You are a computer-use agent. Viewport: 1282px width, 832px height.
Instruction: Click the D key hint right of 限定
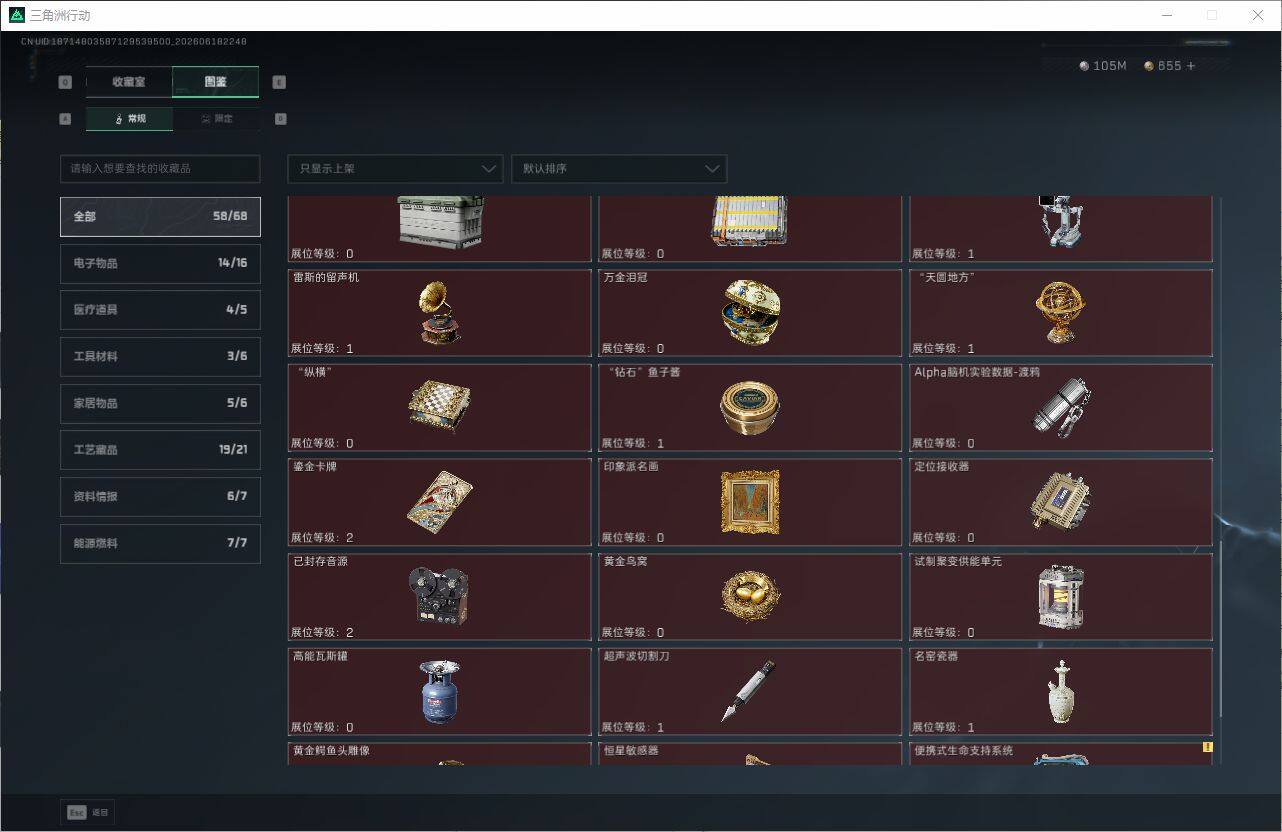tap(280, 118)
